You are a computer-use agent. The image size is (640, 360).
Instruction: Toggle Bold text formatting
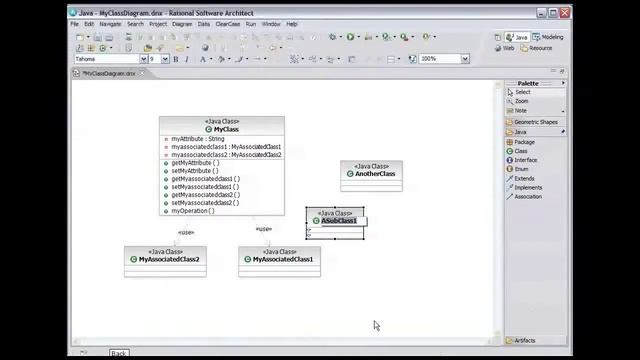(176, 59)
